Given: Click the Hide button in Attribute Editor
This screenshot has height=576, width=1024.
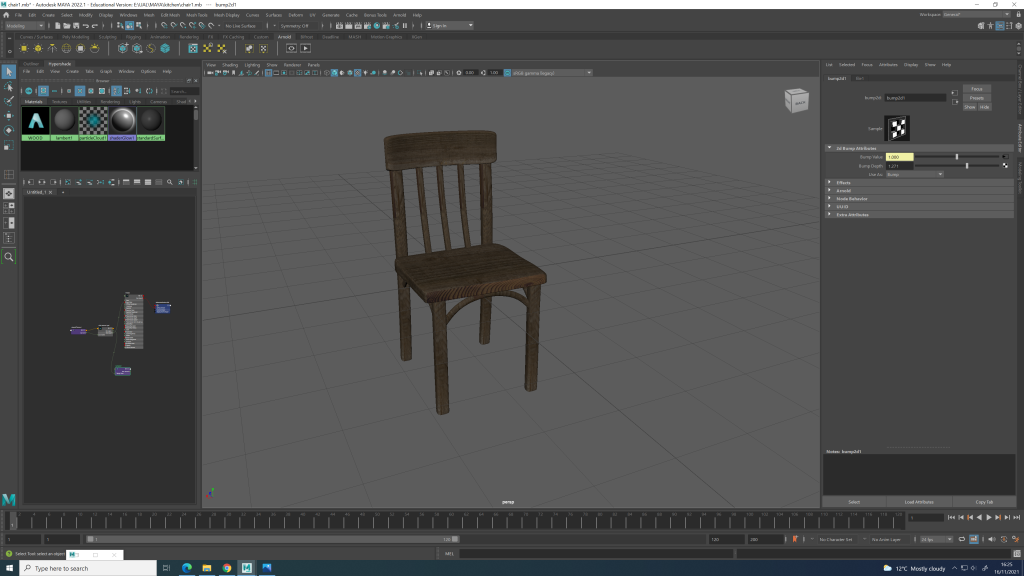Looking at the screenshot, I should [984, 107].
